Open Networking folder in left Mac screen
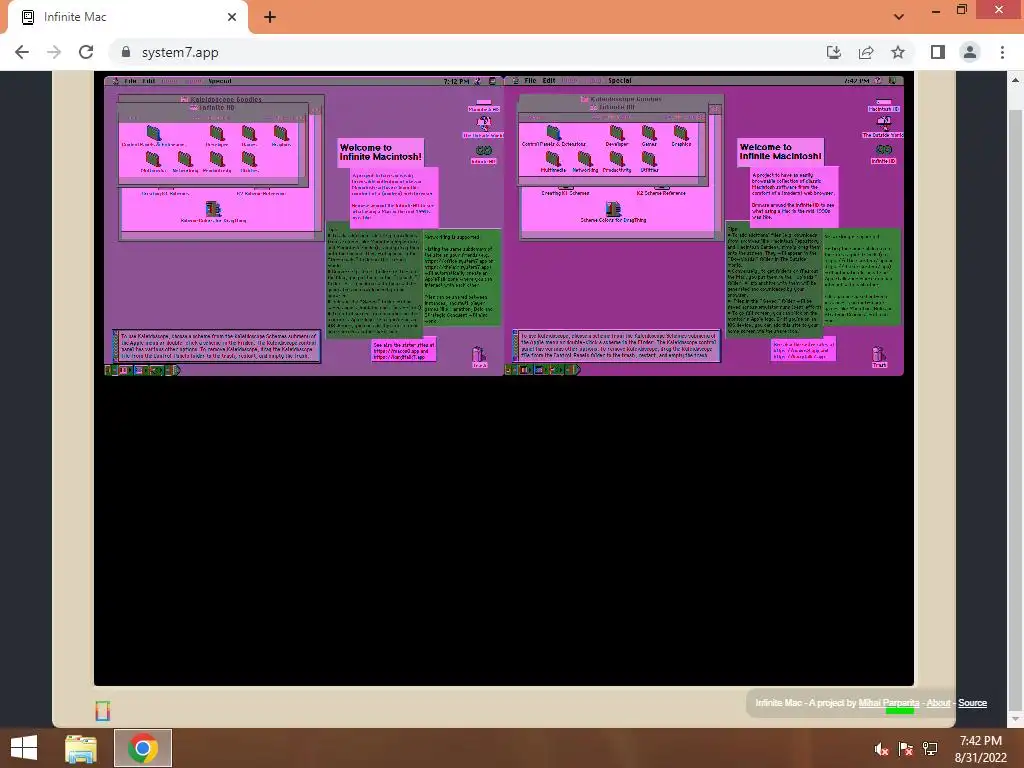 (185, 163)
